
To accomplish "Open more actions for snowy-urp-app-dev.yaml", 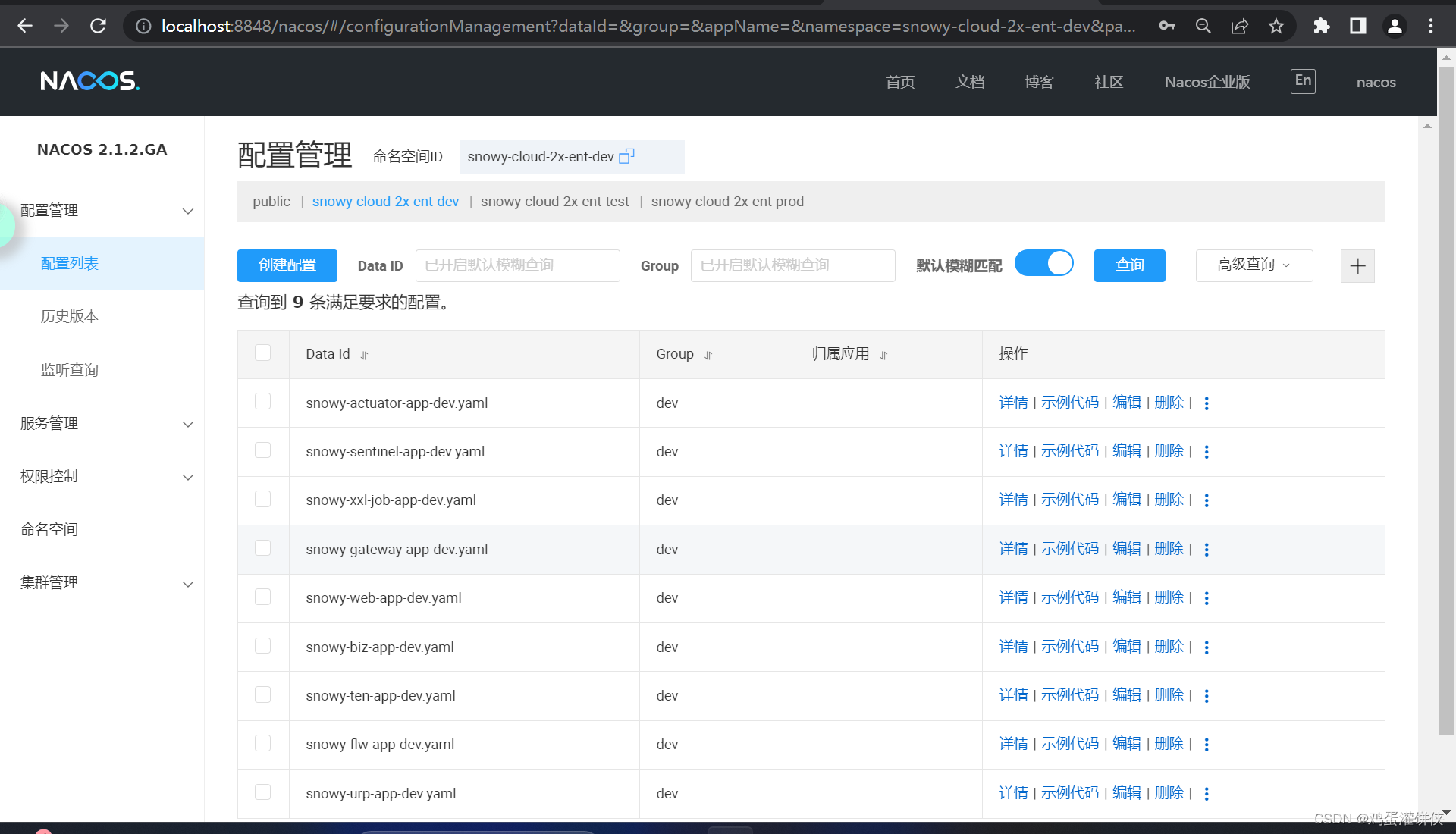I will (x=1207, y=794).
